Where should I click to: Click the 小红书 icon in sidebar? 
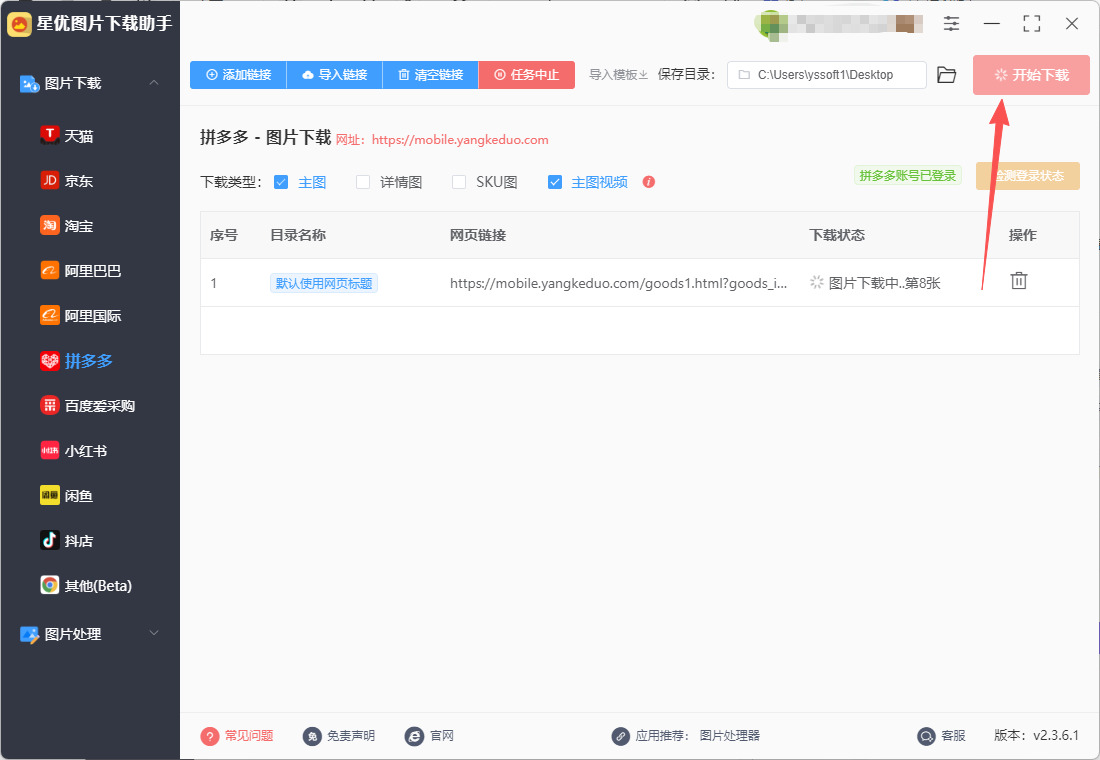50,451
